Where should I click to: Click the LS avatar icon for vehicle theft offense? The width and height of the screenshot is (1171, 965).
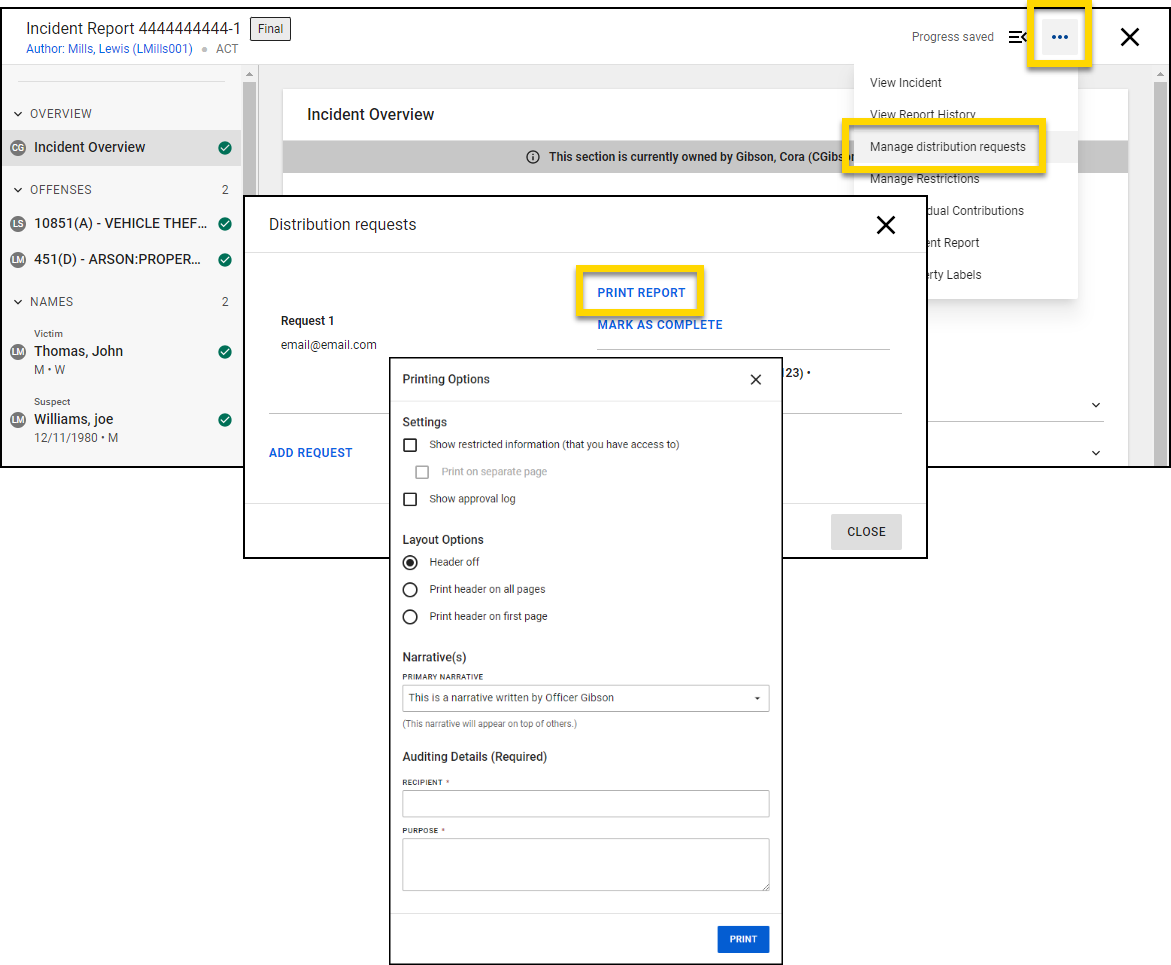click(x=17, y=223)
